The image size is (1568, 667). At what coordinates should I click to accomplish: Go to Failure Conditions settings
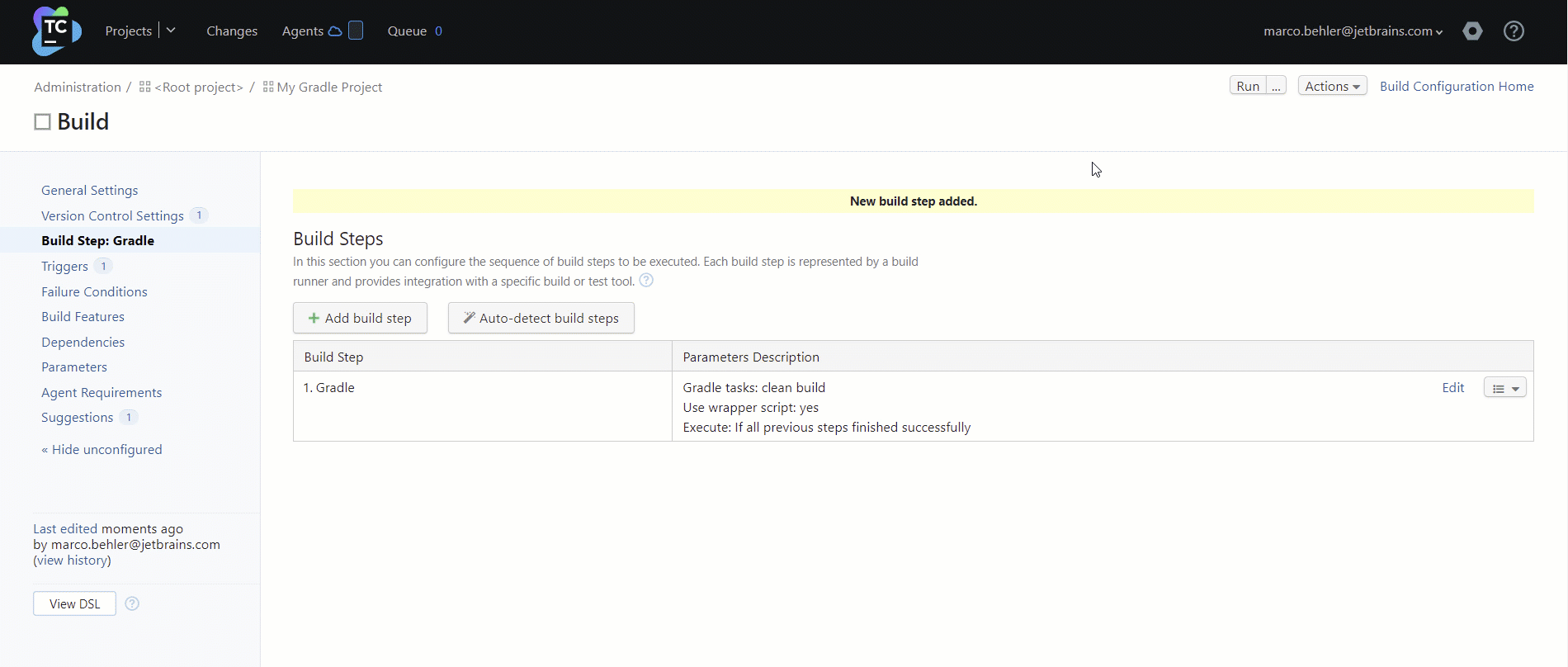(94, 291)
